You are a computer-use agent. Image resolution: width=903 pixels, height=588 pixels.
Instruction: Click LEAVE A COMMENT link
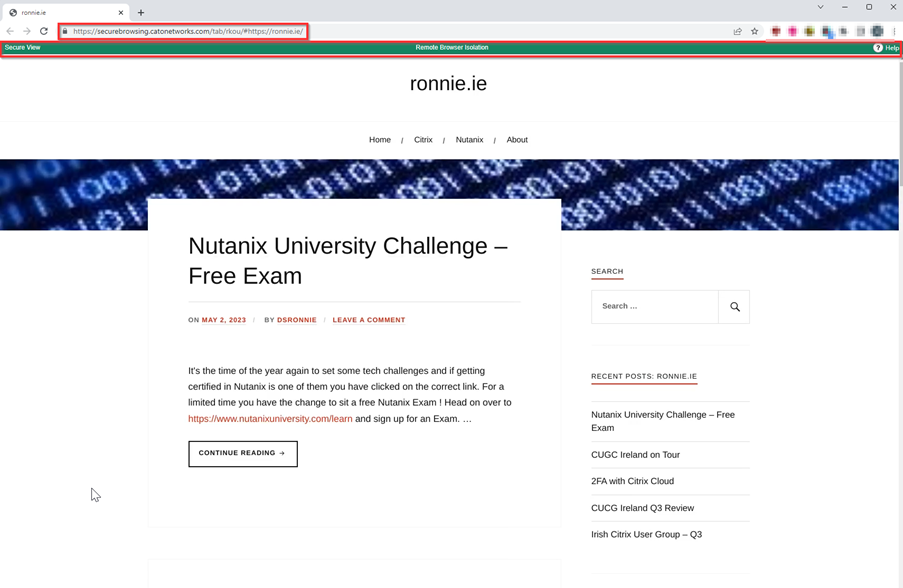369,320
